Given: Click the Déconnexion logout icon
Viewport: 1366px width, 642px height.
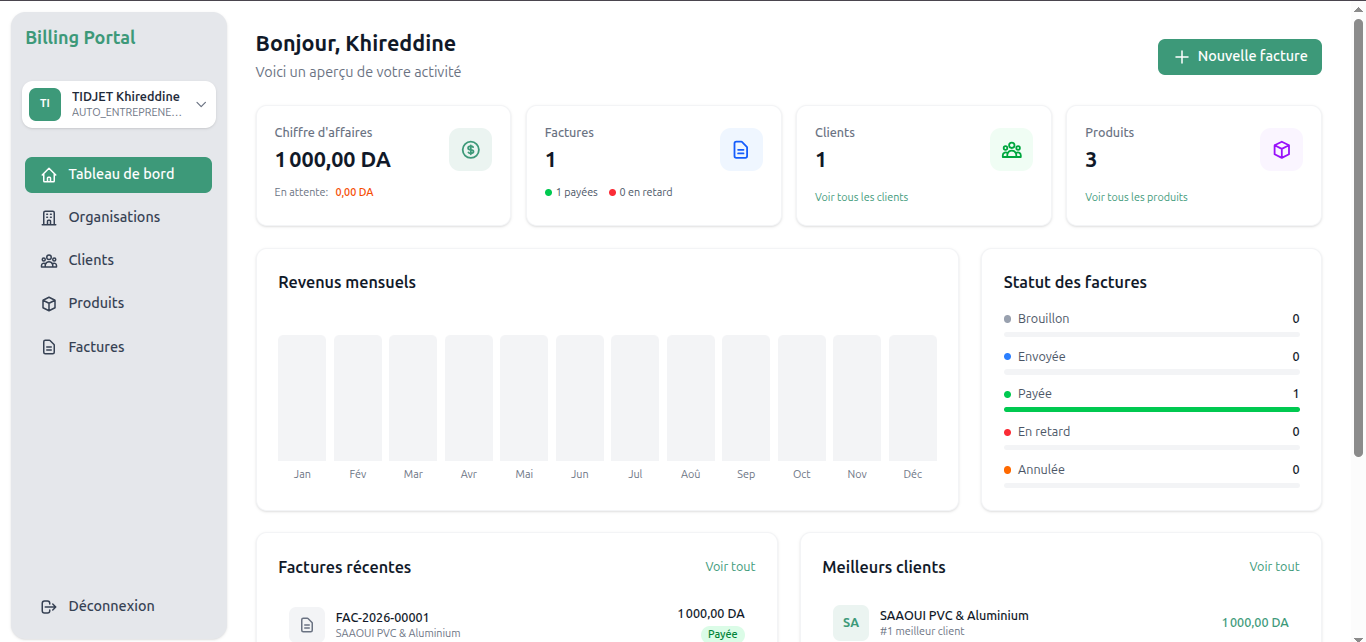Looking at the screenshot, I should (x=48, y=605).
